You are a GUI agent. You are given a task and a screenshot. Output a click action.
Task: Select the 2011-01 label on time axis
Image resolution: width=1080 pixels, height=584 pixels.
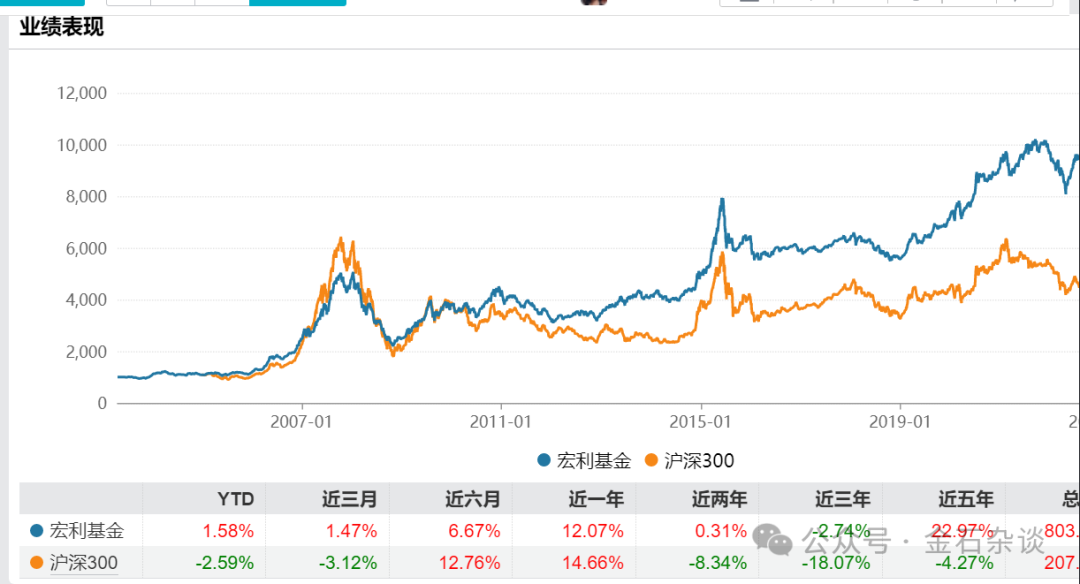pyautogui.click(x=501, y=423)
